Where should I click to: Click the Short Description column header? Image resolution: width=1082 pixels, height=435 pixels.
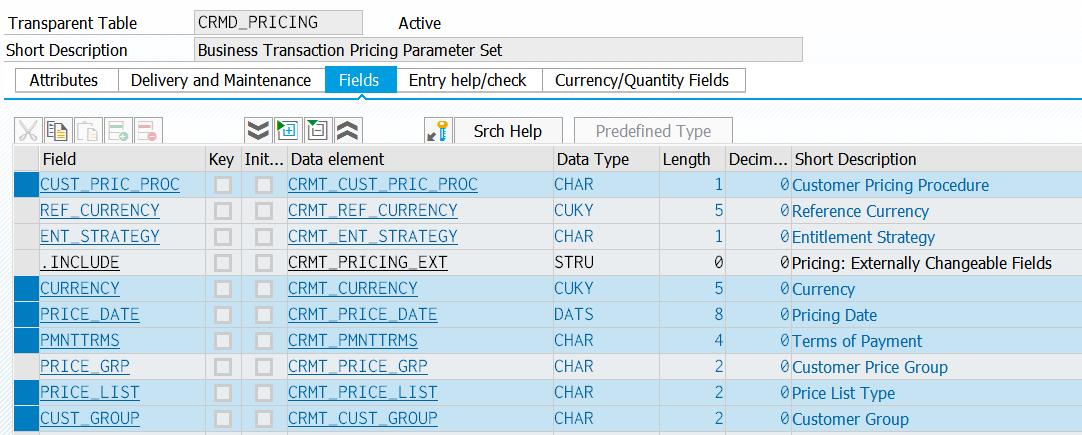[937, 159]
